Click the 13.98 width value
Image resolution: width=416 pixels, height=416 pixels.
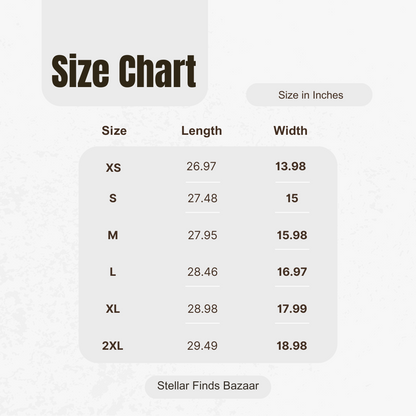291,166
